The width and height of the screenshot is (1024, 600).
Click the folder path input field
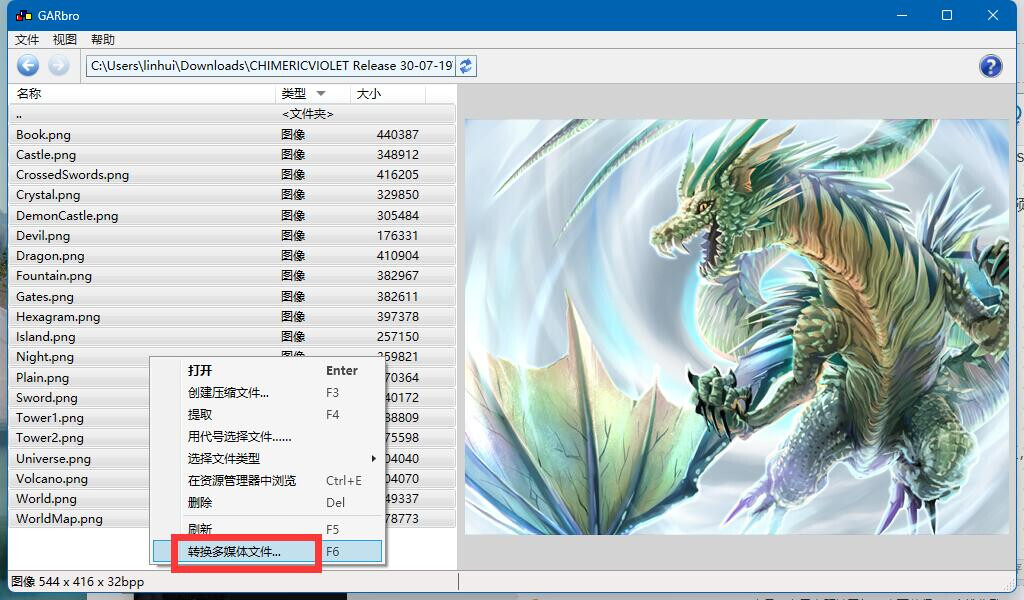coord(270,66)
